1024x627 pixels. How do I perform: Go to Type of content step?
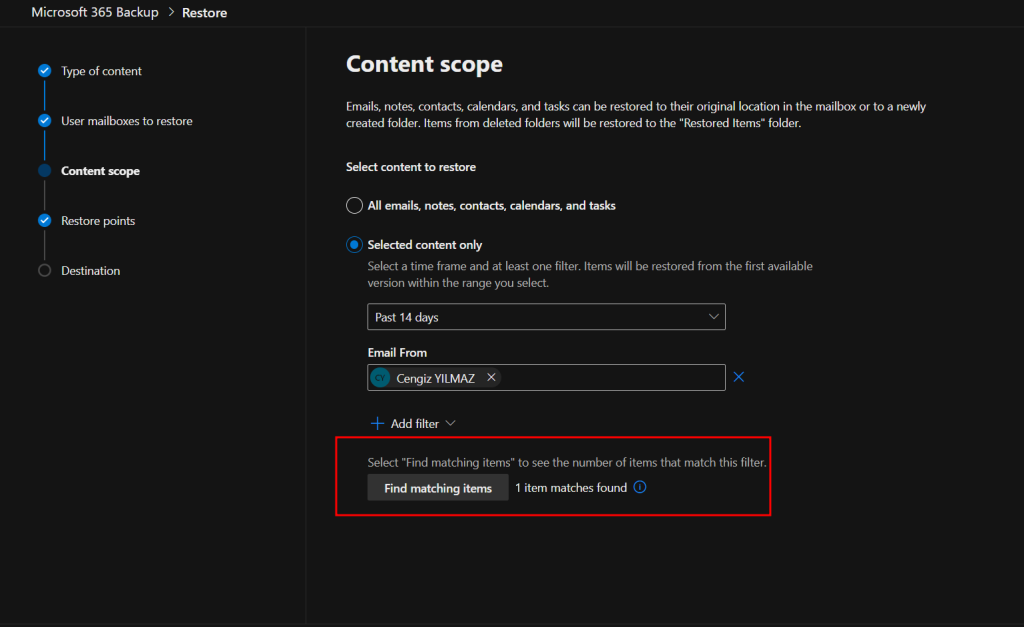101,71
